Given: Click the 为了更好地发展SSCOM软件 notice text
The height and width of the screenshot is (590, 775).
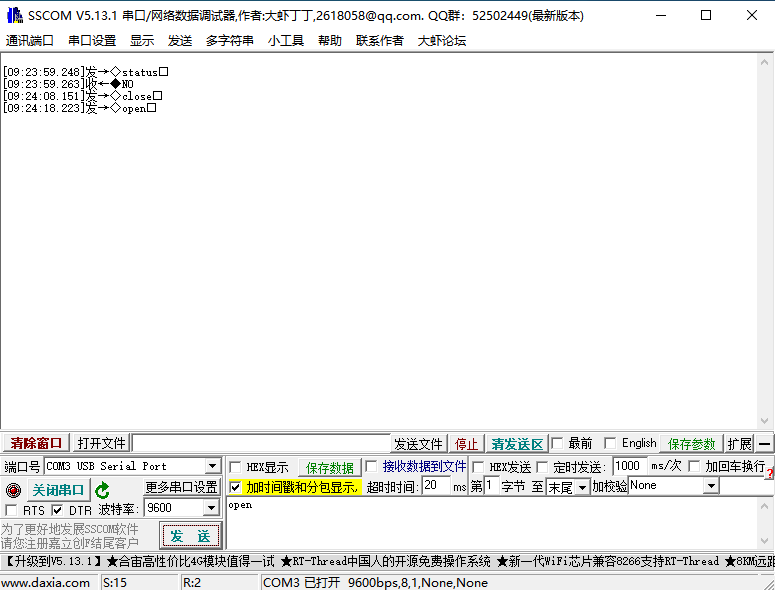Looking at the screenshot, I should point(70,529).
